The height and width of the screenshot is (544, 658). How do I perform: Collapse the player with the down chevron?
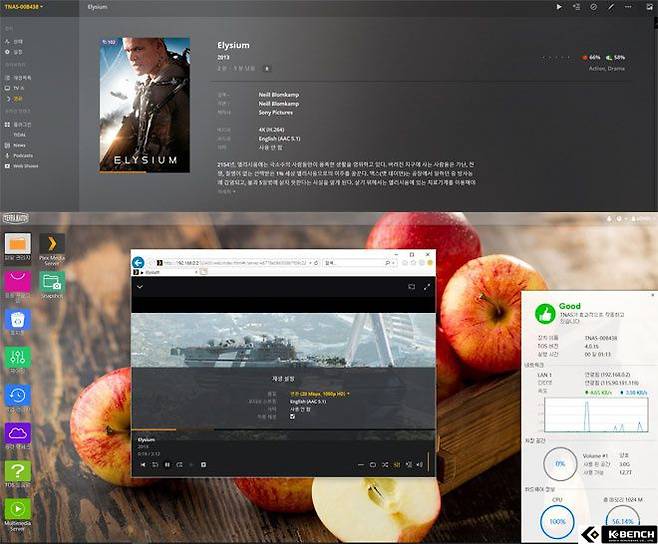[140, 286]
